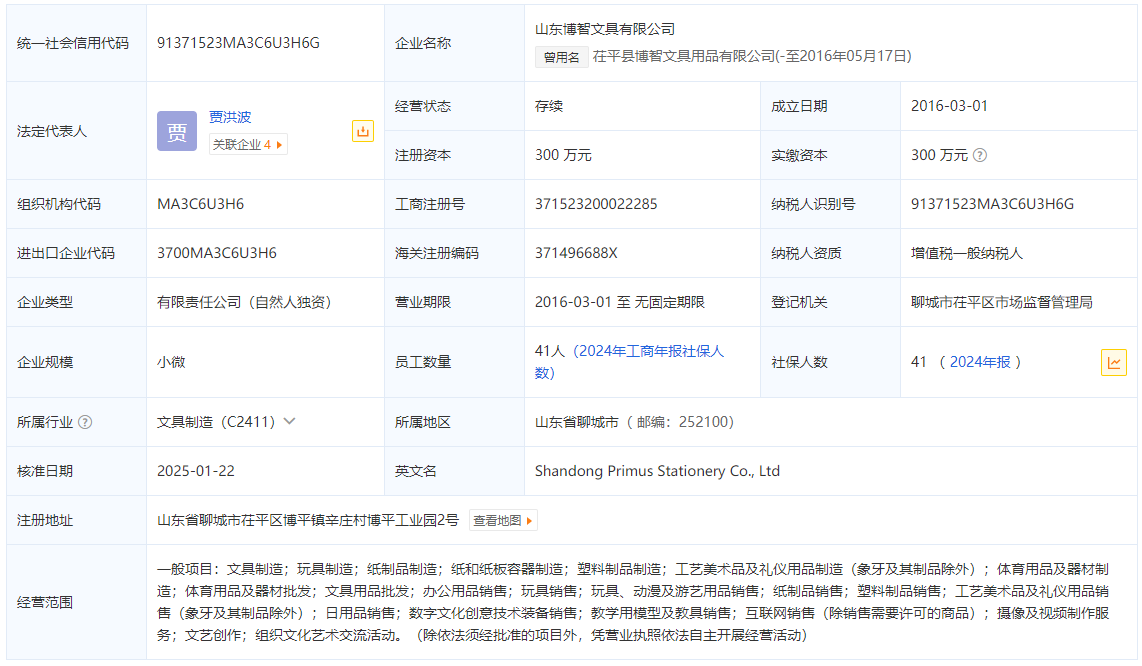Expand the 文具制造 (C2411) industry chevron
The image size is (1142, 666).
click(x=290, y=421)
